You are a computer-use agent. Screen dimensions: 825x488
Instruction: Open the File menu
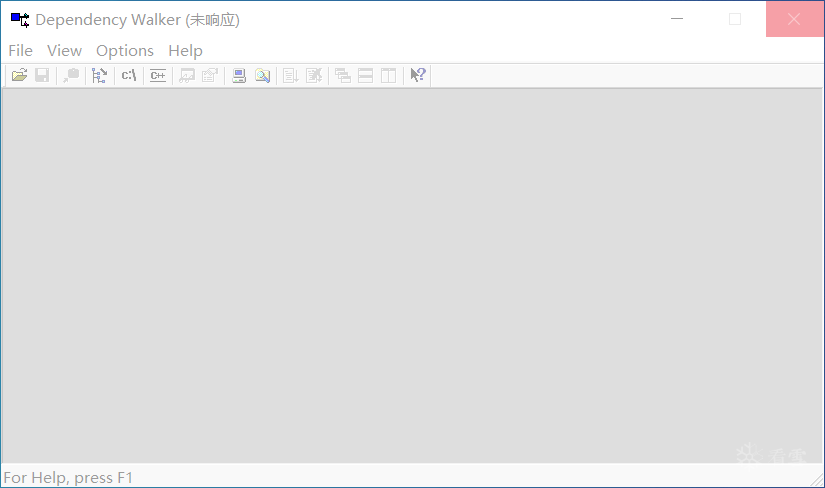[21, 51]
